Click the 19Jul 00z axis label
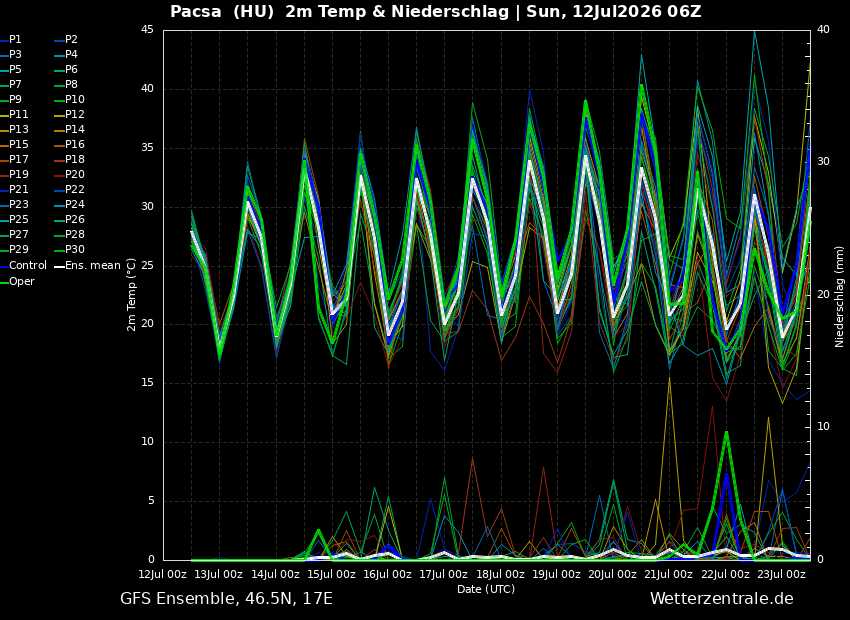This screenshot has height=620, width=850. click(557, 574)
